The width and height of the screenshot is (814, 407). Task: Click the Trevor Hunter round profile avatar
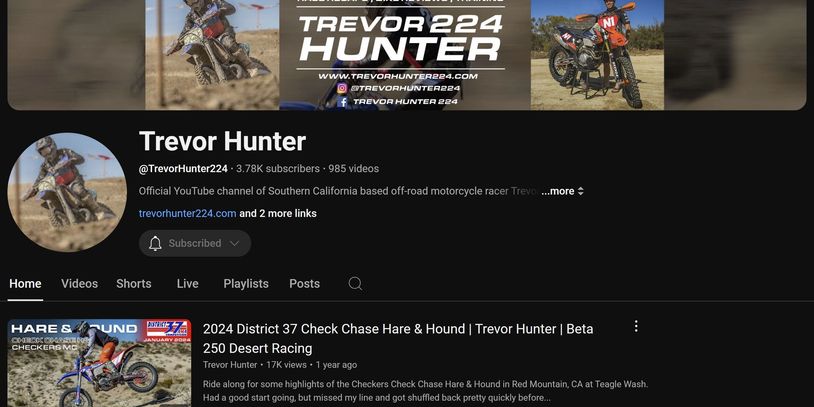(67, 192)
